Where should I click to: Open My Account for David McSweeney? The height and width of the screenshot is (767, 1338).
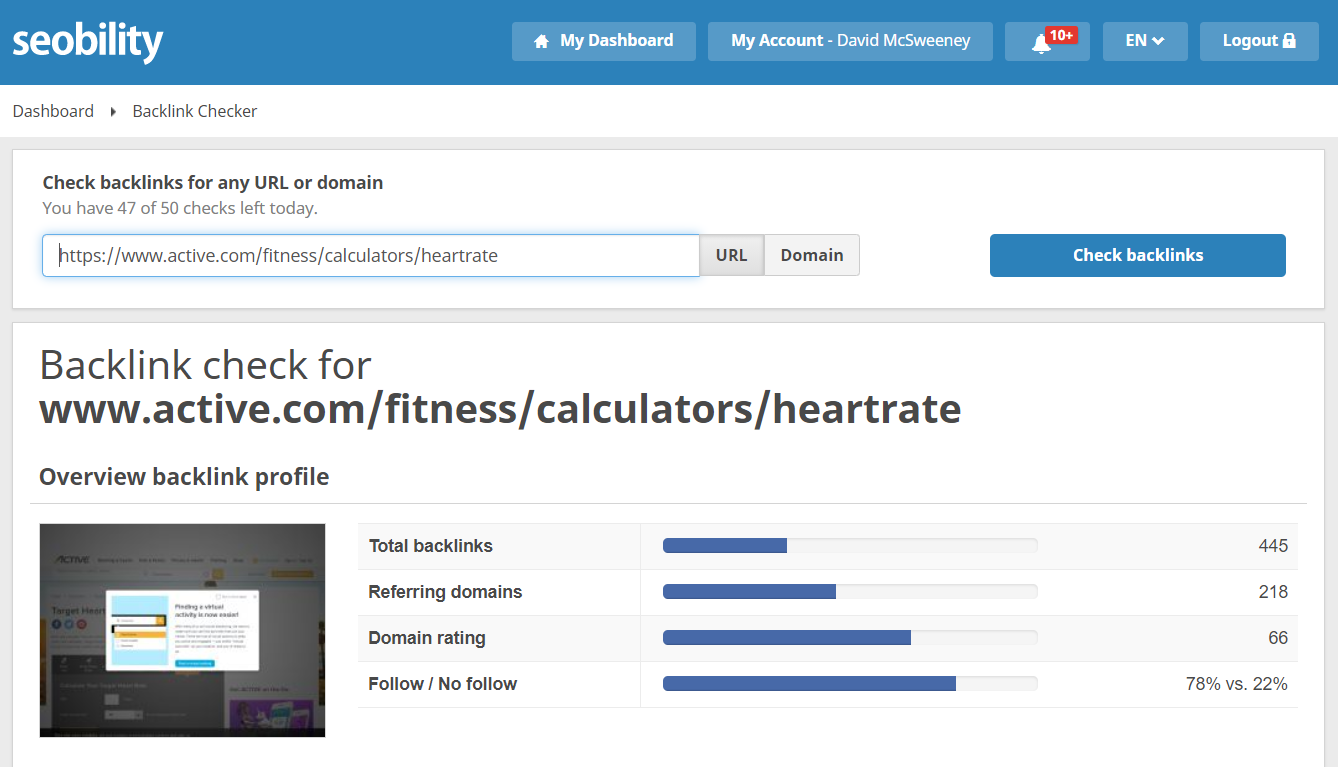tap(849, 40)
